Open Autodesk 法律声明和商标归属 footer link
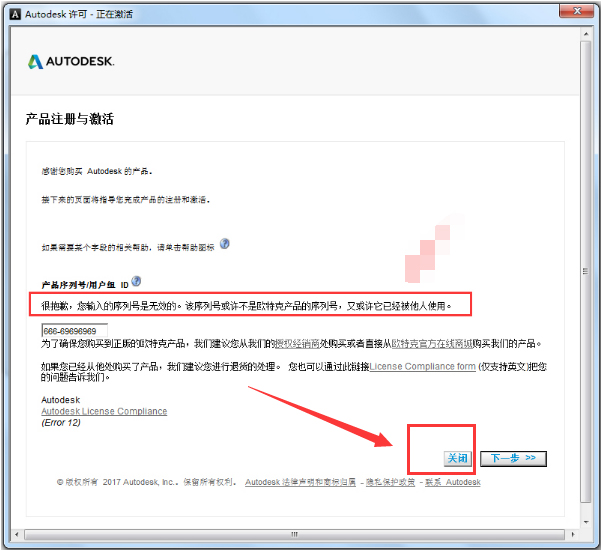Image resolution: width=602 pixels, height=550 pixels. pos(300,482)
